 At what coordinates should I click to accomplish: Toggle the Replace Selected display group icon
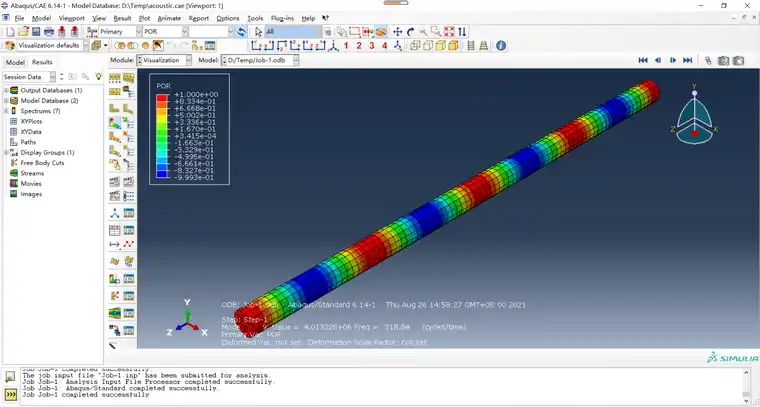(x=119, y=46)
